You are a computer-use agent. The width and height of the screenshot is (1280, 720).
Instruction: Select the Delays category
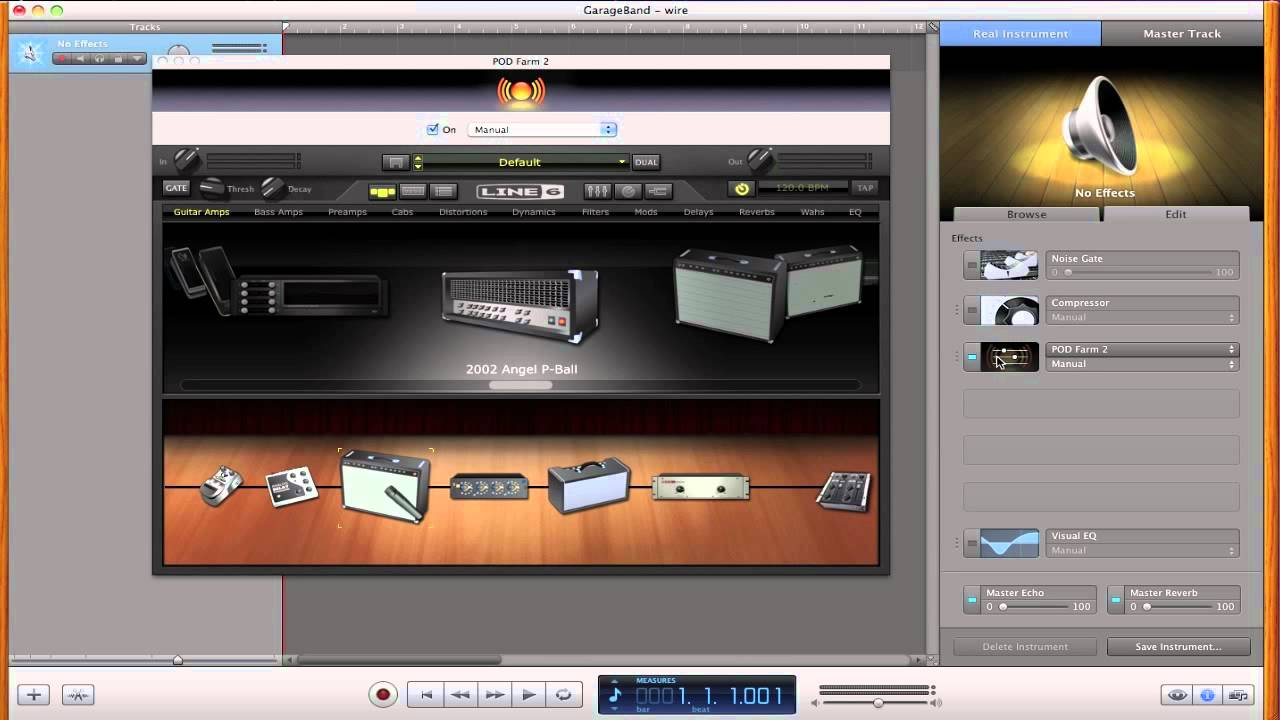[698, 212]
